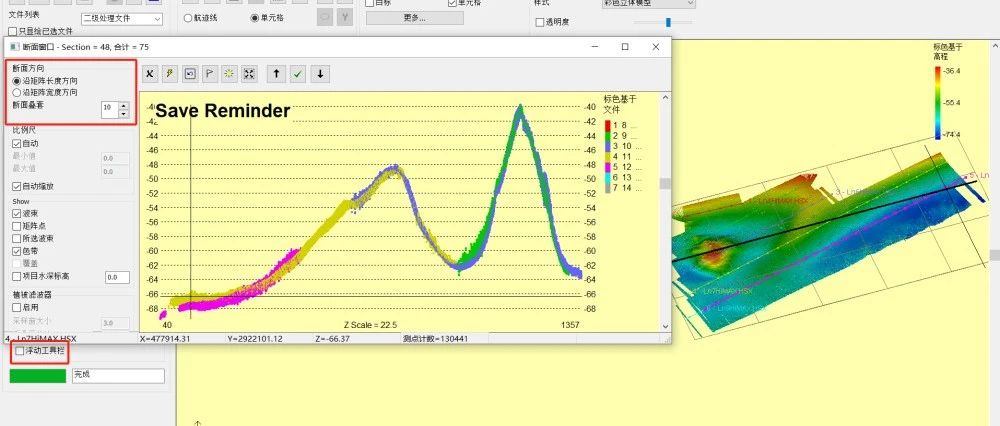
Task: Click the undo arrow toolbar icon
Action: click(x=189, y=74)
